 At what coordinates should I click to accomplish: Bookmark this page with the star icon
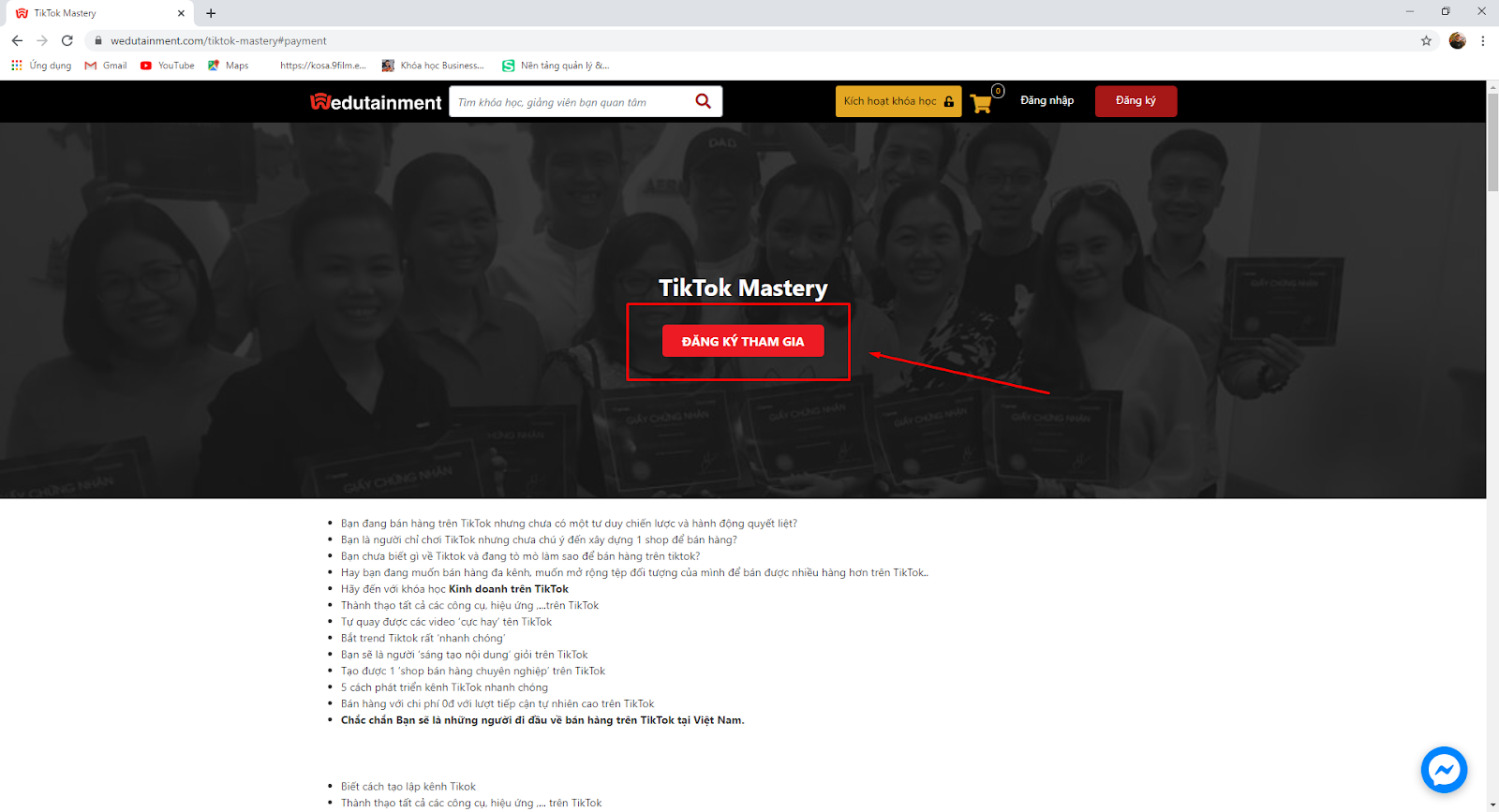pos(1426,40)
